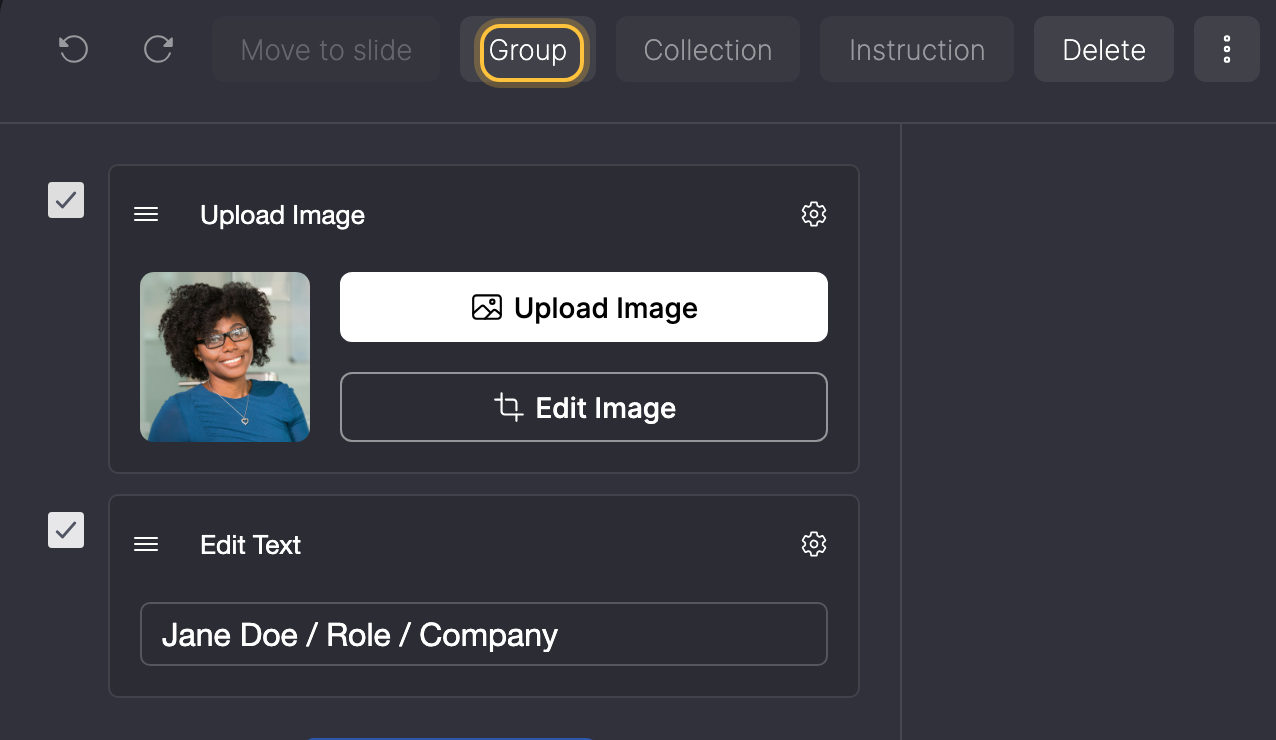Click the Edit Image button
The width and height of the screenshot is (1276, 740).
coord(584,407)
